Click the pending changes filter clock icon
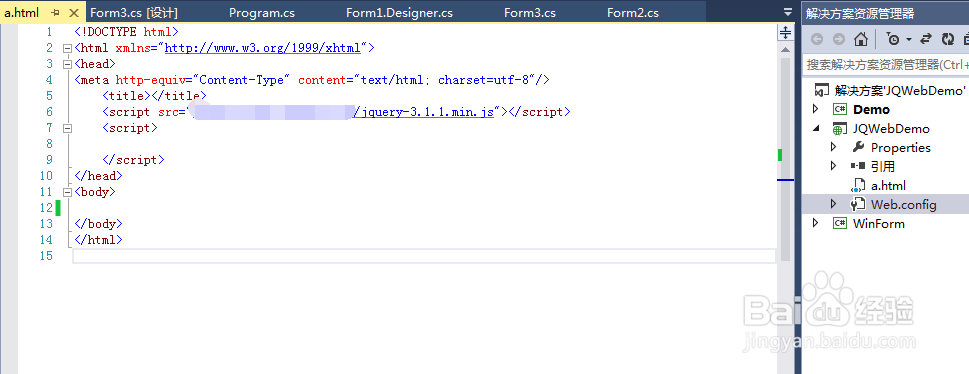Viewport: 969px width, 374px height. tap(894, 40)
